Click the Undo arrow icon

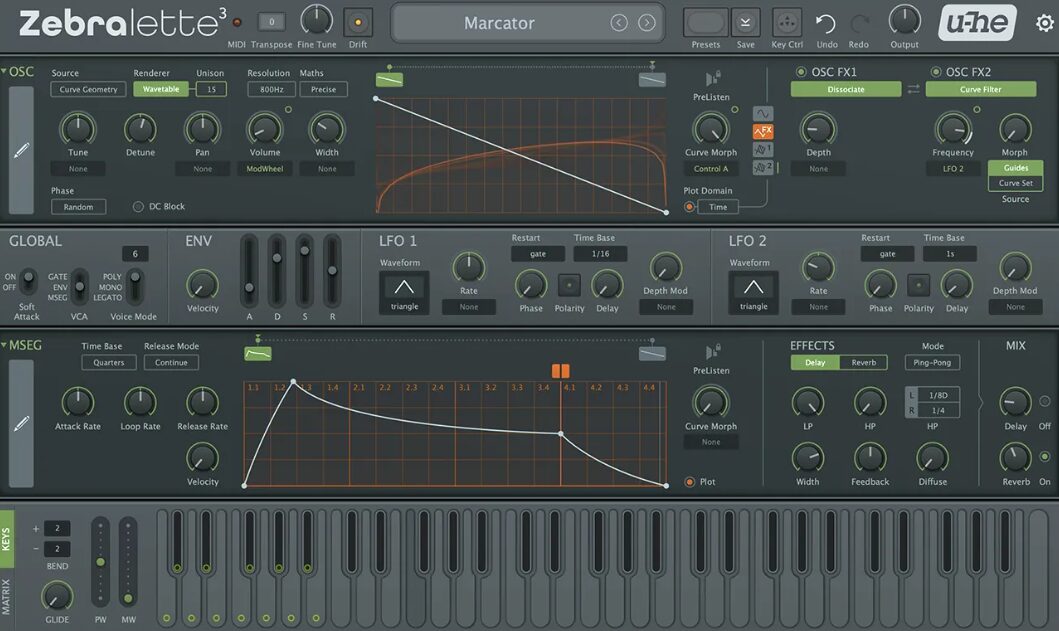(x=825, y=23)
